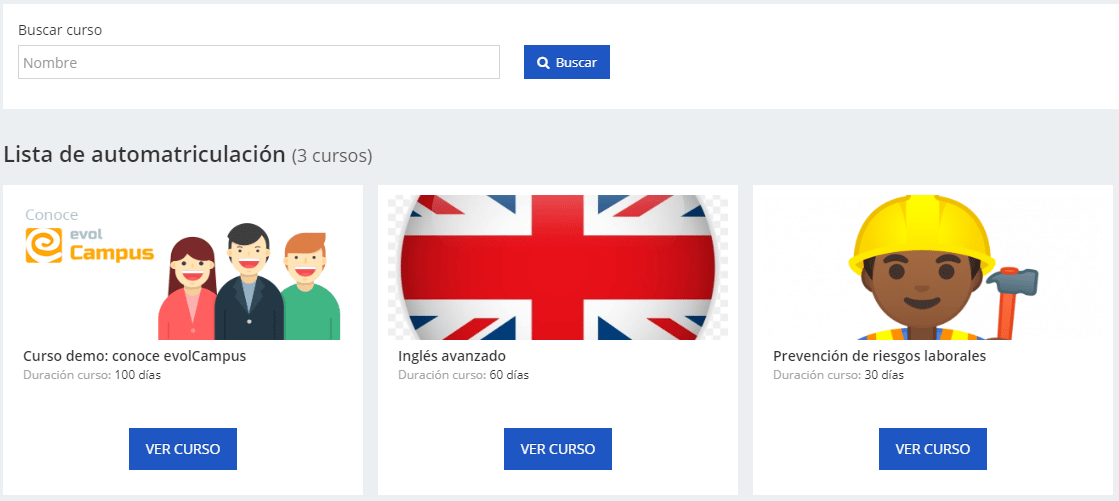Click the "Lista de automatriculación" heading
Viewport: 1119px width, 501px height.
click(145, 155)
